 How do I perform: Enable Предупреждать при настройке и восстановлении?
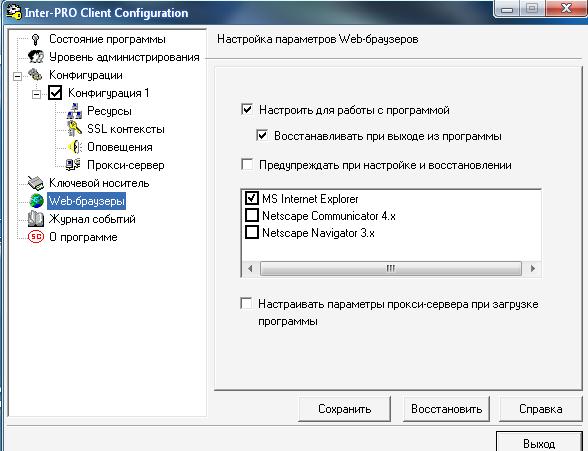click(247, 165)
